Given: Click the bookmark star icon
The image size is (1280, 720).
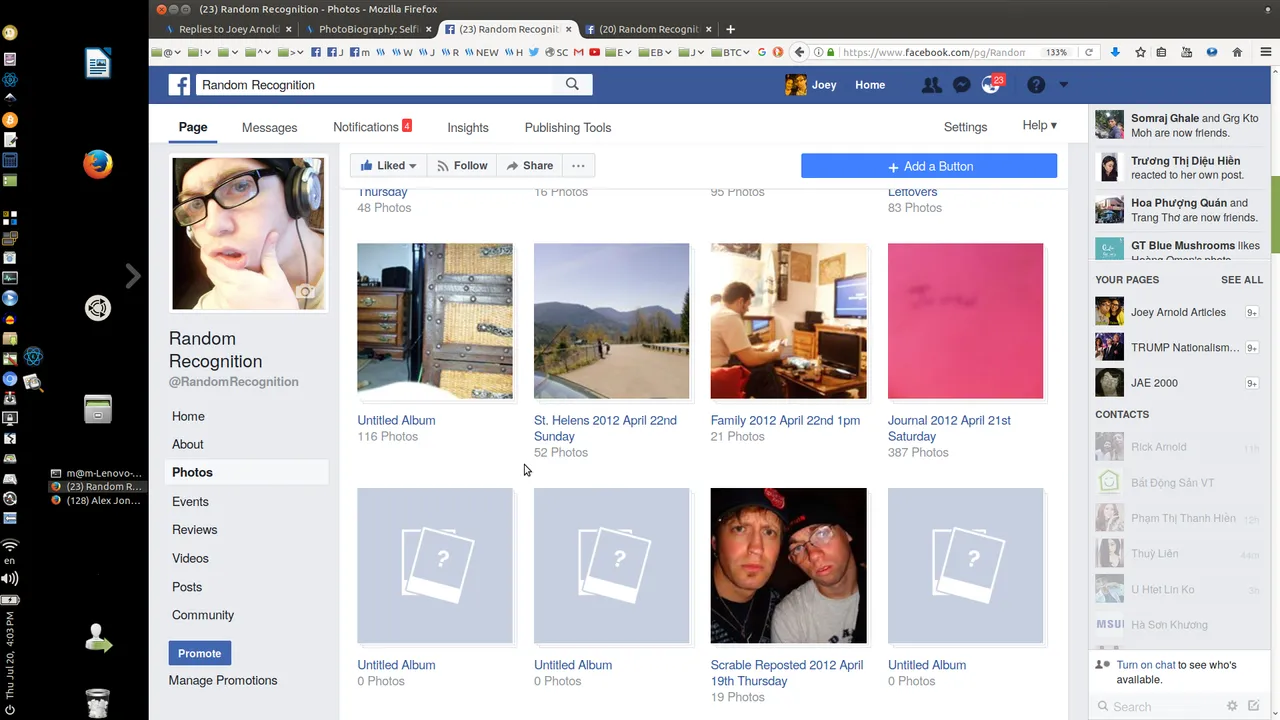Looking at the screenshot, I should pyautogui.click(x=1140, y=52).
